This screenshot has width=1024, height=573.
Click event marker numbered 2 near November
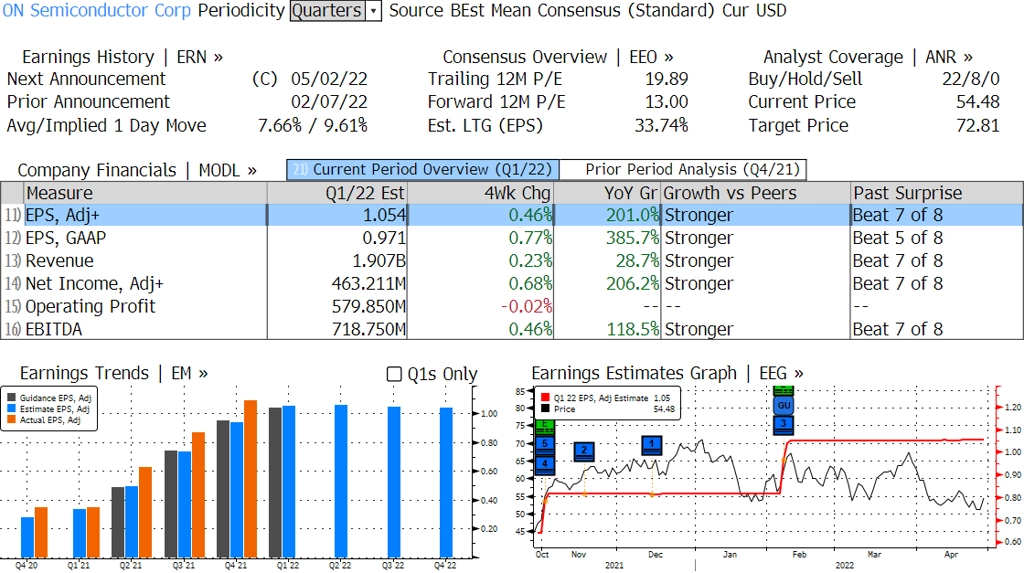584,451
